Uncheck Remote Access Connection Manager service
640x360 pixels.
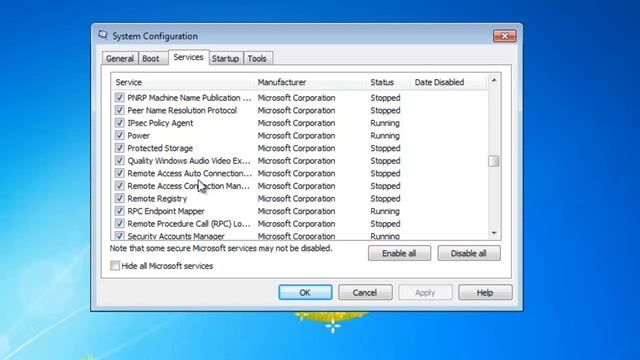point(119,186)
